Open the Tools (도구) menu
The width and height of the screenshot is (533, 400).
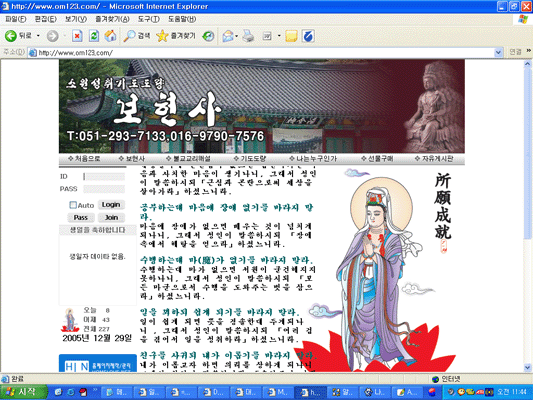[149, 19]
